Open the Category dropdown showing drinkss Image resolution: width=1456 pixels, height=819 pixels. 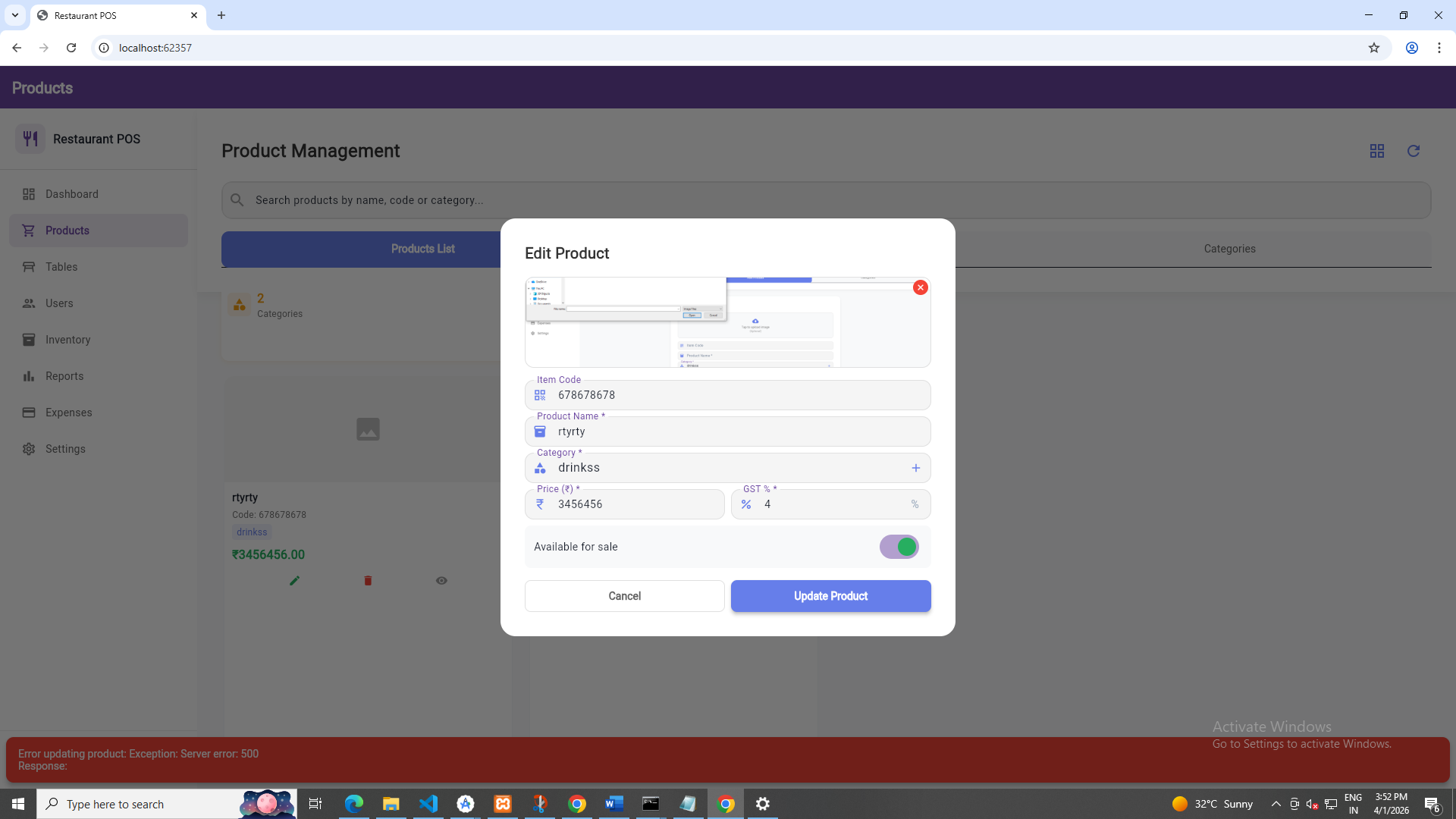coord(720,468)
